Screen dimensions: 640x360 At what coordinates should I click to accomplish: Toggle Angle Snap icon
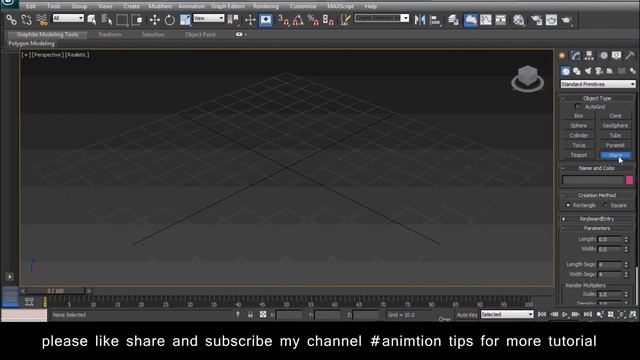coord(298,20)
